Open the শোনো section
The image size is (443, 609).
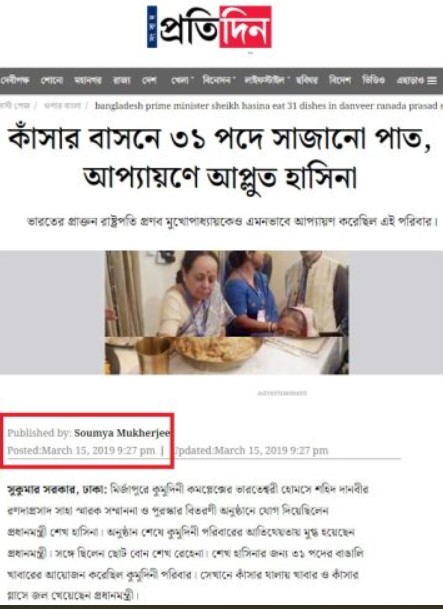tap(52, 80)
